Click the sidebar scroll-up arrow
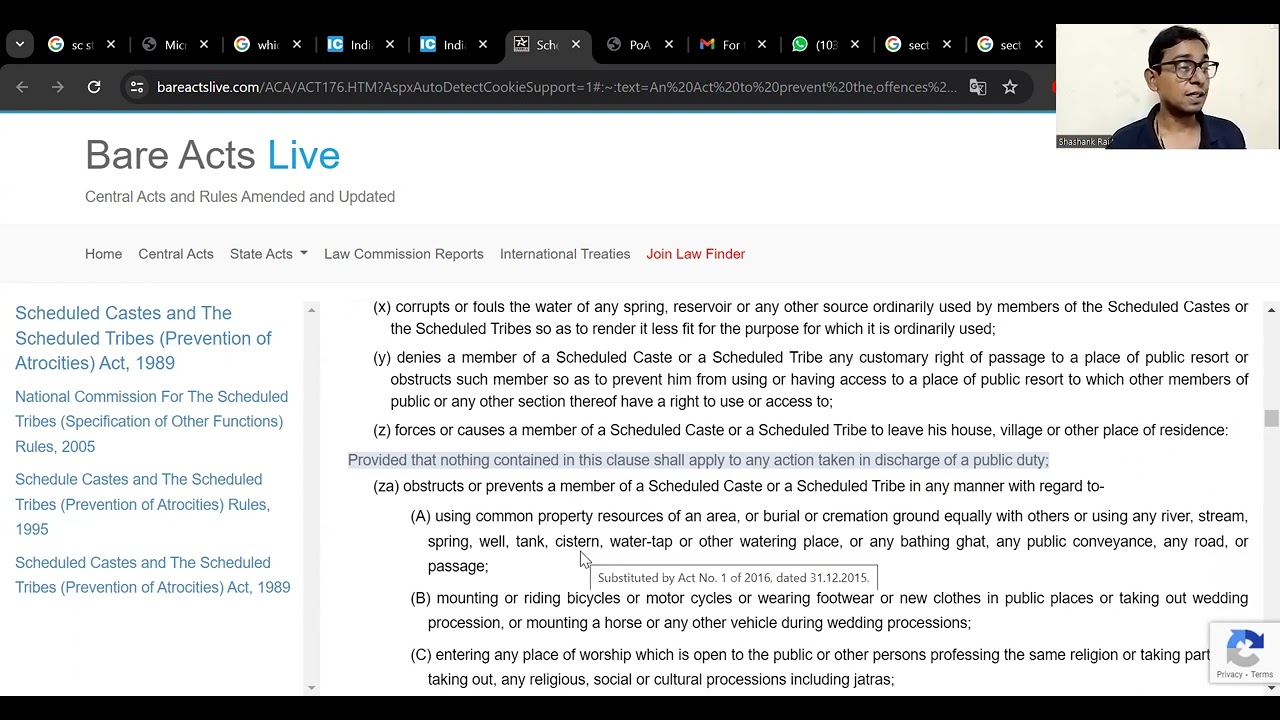Screen dimensions: 1280x720 point(311,311)
